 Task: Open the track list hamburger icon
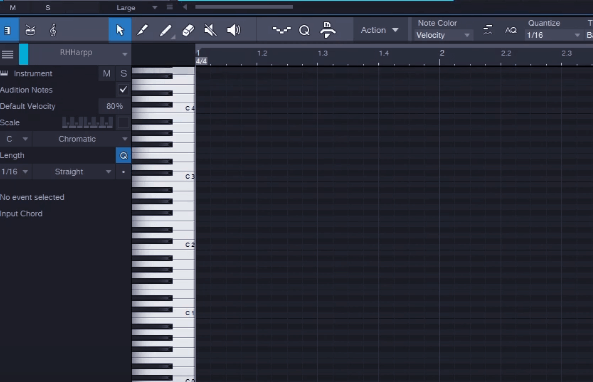pos(8,54)
